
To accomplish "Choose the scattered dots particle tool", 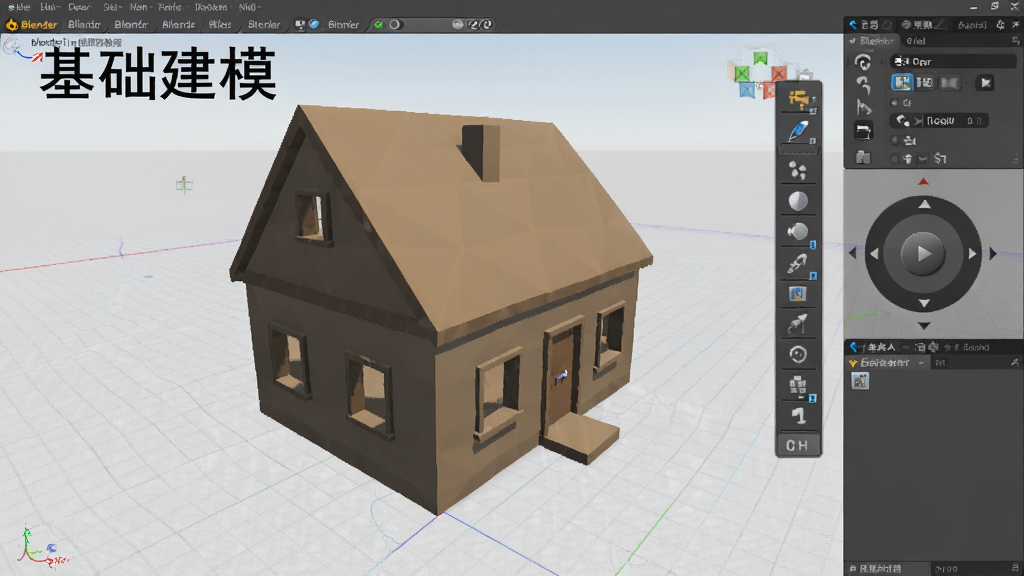I will [797, 170].
